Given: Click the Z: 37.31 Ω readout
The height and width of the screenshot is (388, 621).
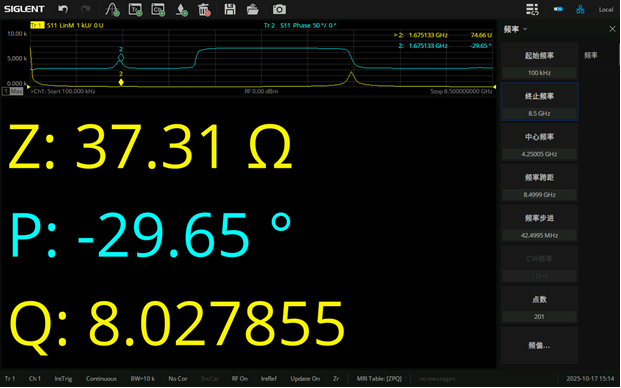Looking at the screenshot, I should click(x=150, y=147).
